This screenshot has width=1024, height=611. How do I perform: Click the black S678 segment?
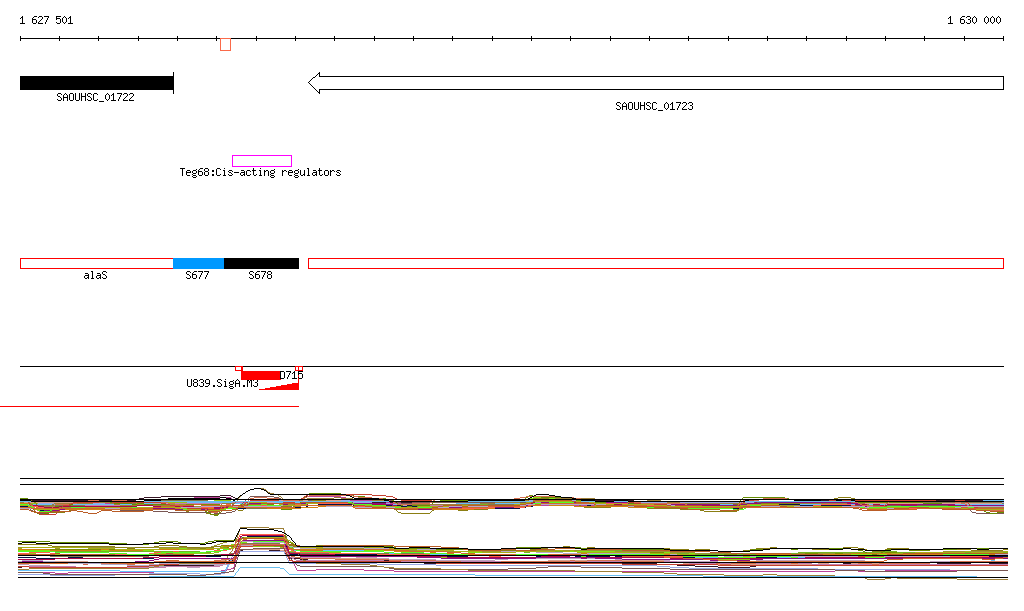coord(261,263)
